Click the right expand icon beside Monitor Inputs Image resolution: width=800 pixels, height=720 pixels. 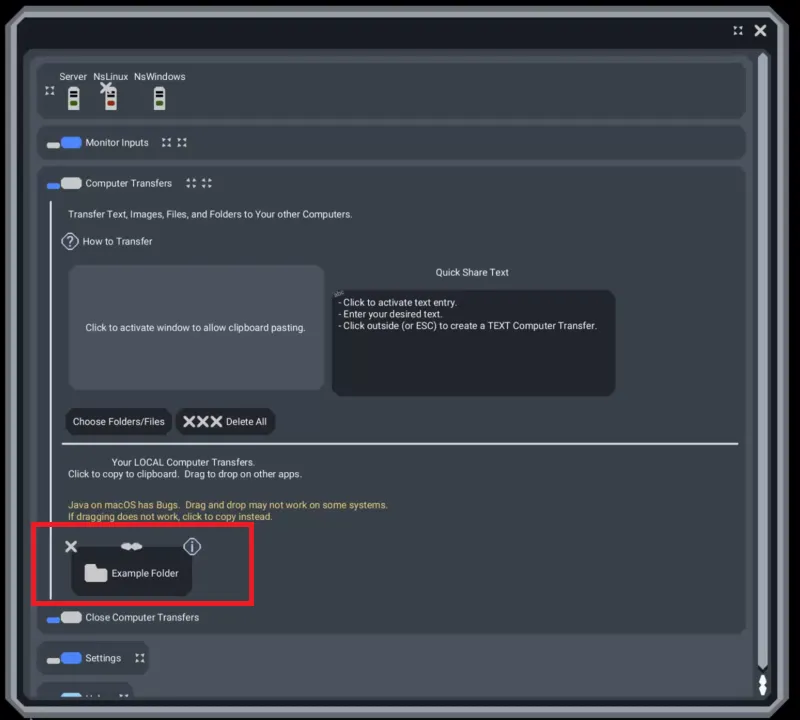click(182, 142)
